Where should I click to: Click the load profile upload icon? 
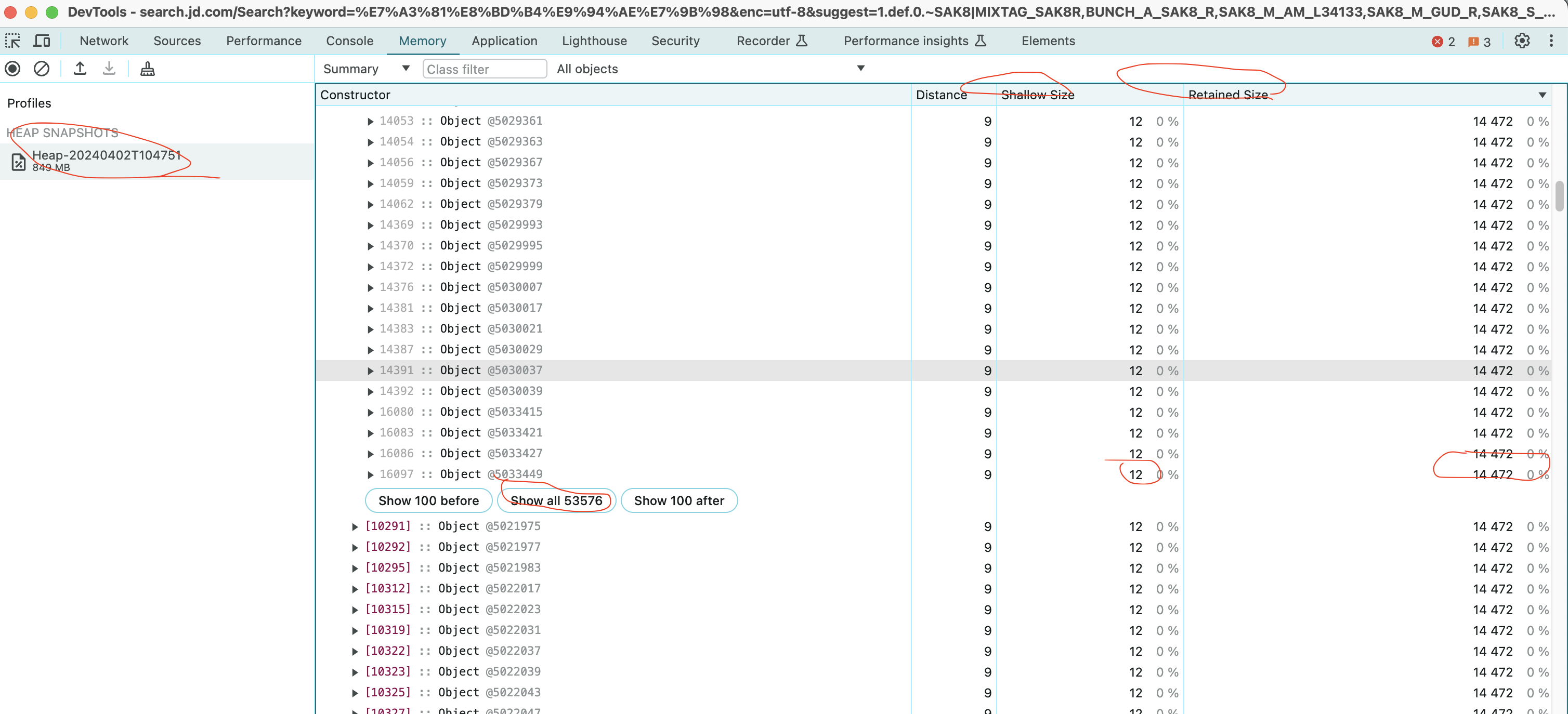(x=80, y=69)
